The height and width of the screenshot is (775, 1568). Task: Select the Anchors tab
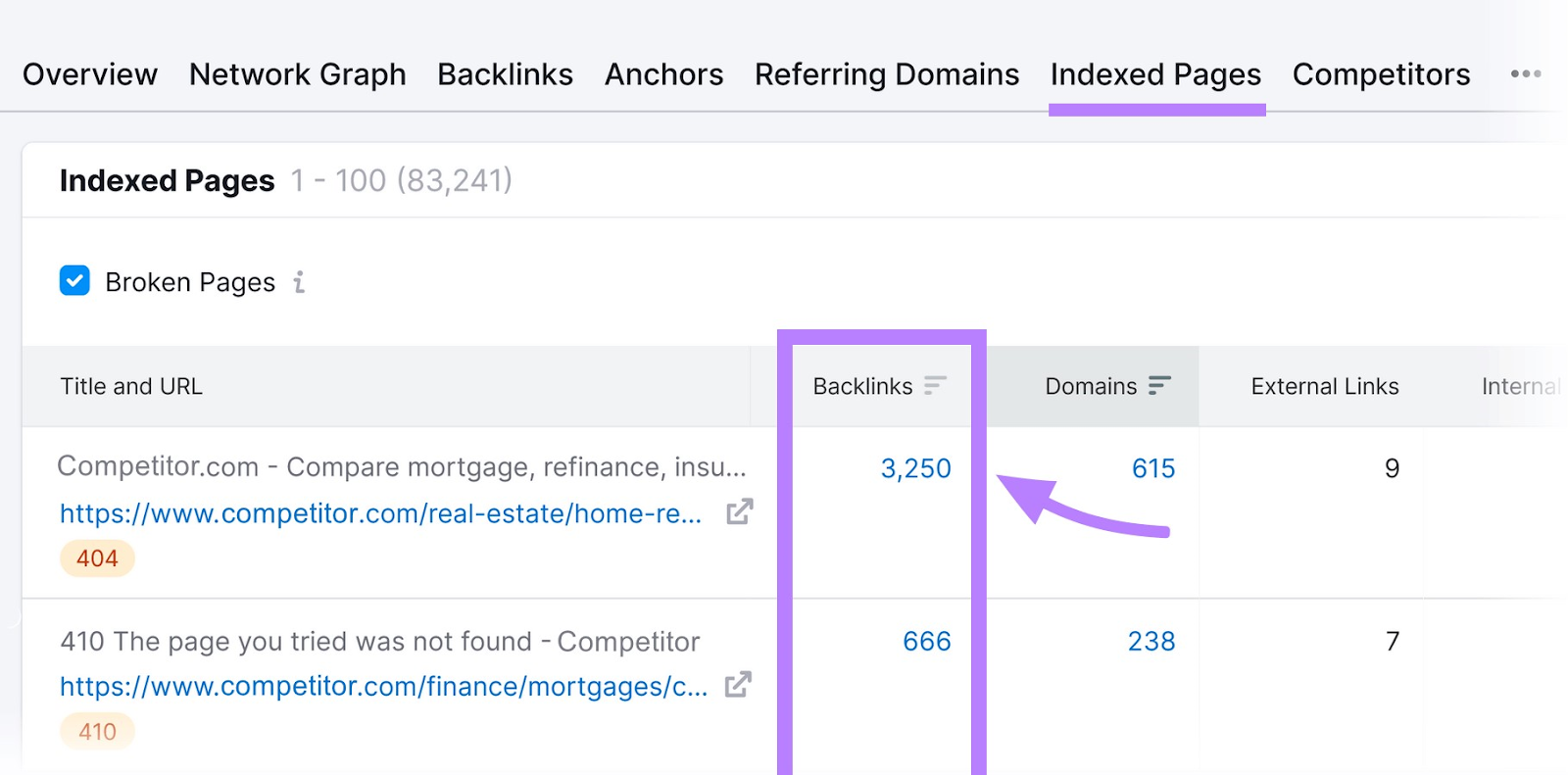pos(663,73)
